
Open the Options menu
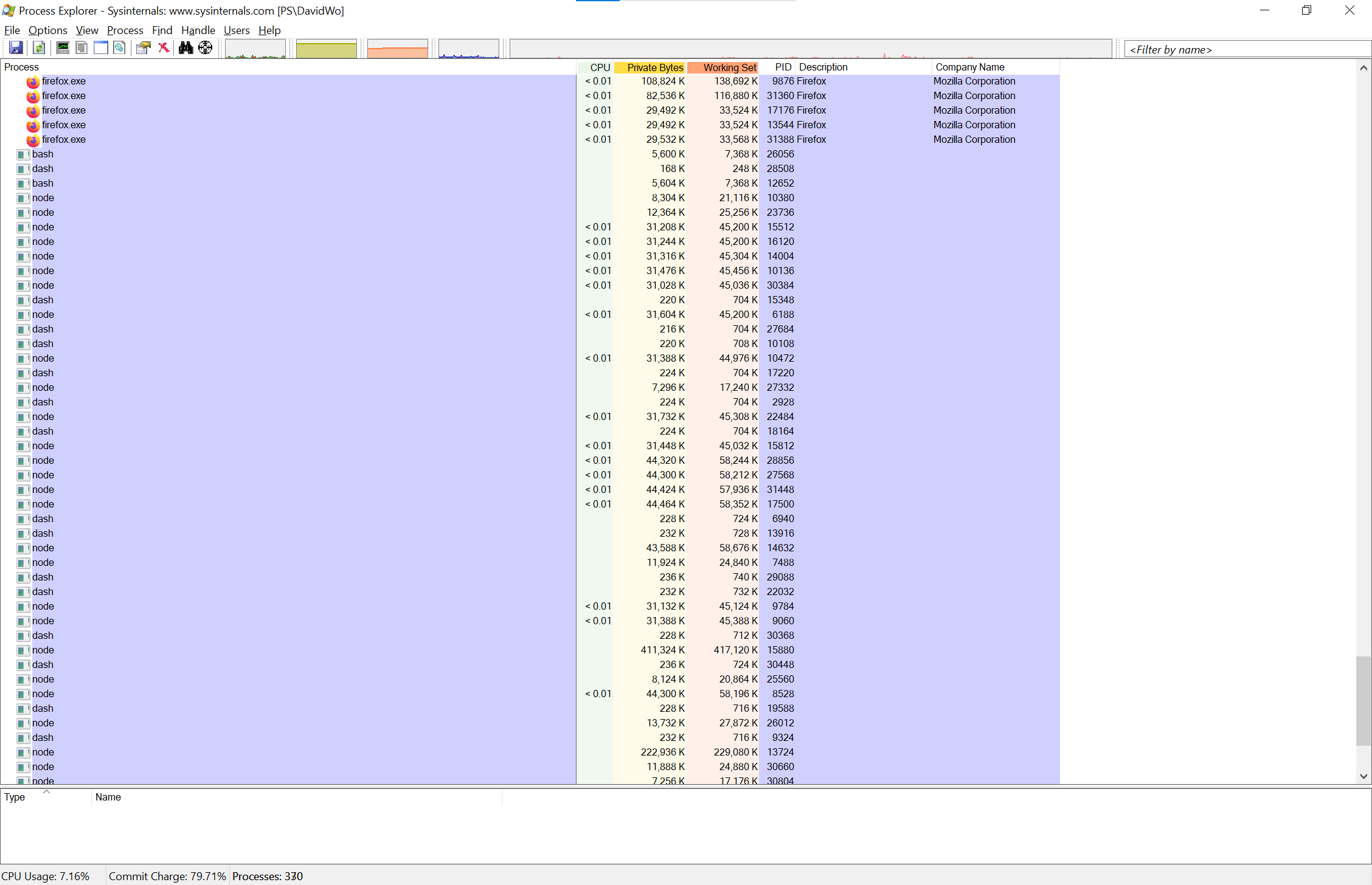48,30
